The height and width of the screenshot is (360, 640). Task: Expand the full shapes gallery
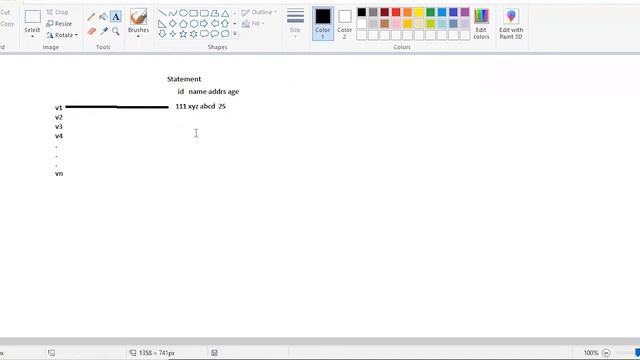[x=235, y=34]
